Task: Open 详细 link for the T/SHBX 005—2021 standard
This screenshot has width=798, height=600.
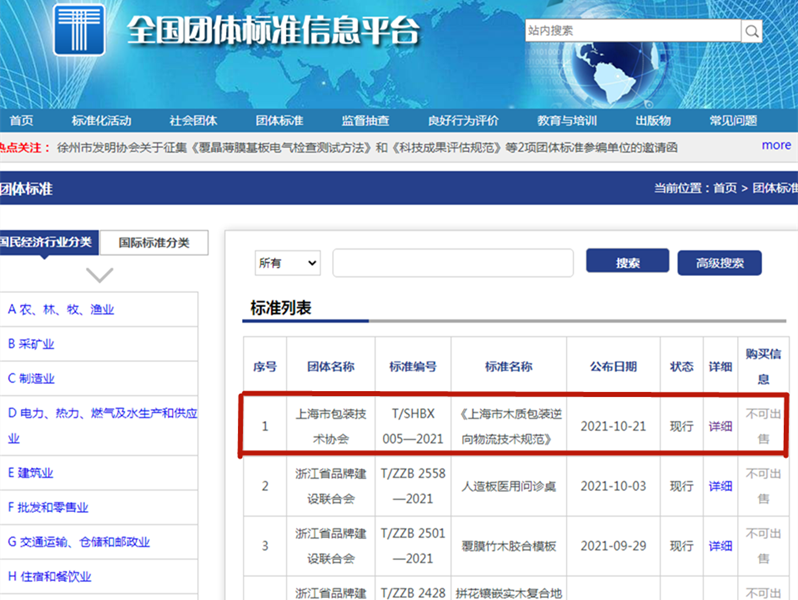Action: 720,426
